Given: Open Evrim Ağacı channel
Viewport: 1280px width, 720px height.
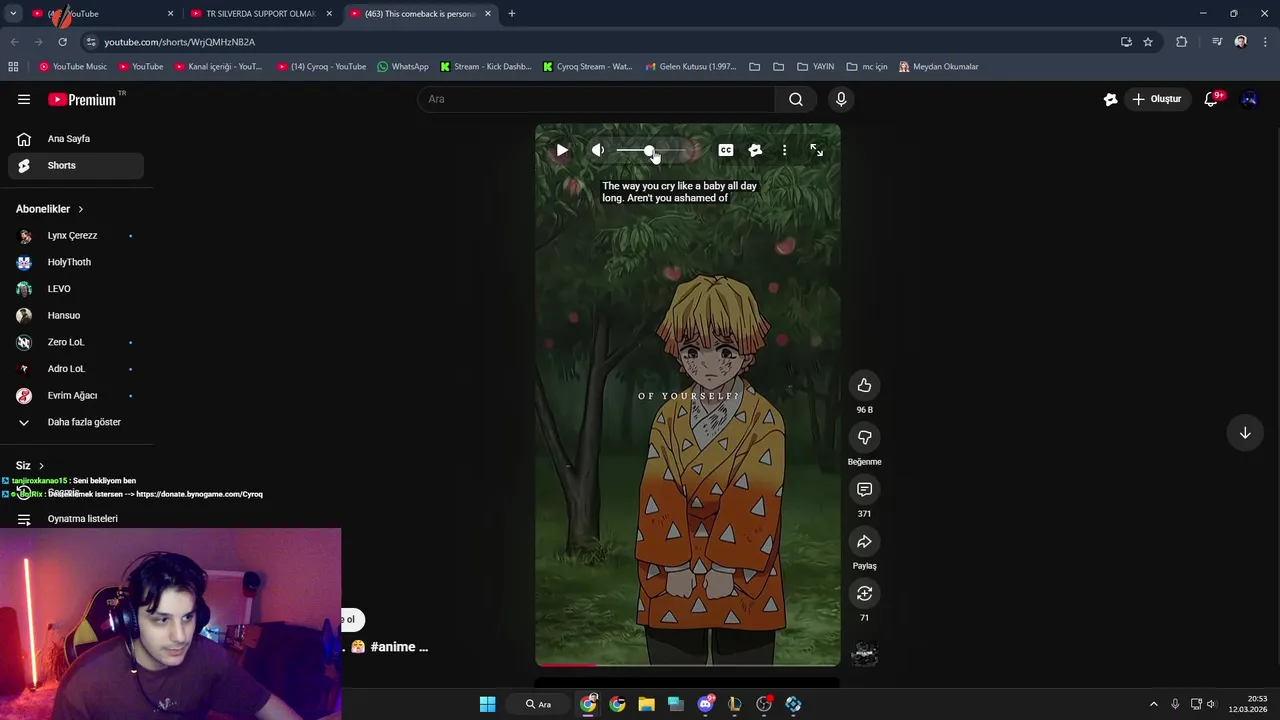Looking at the screenshot, I should [76, 395].
